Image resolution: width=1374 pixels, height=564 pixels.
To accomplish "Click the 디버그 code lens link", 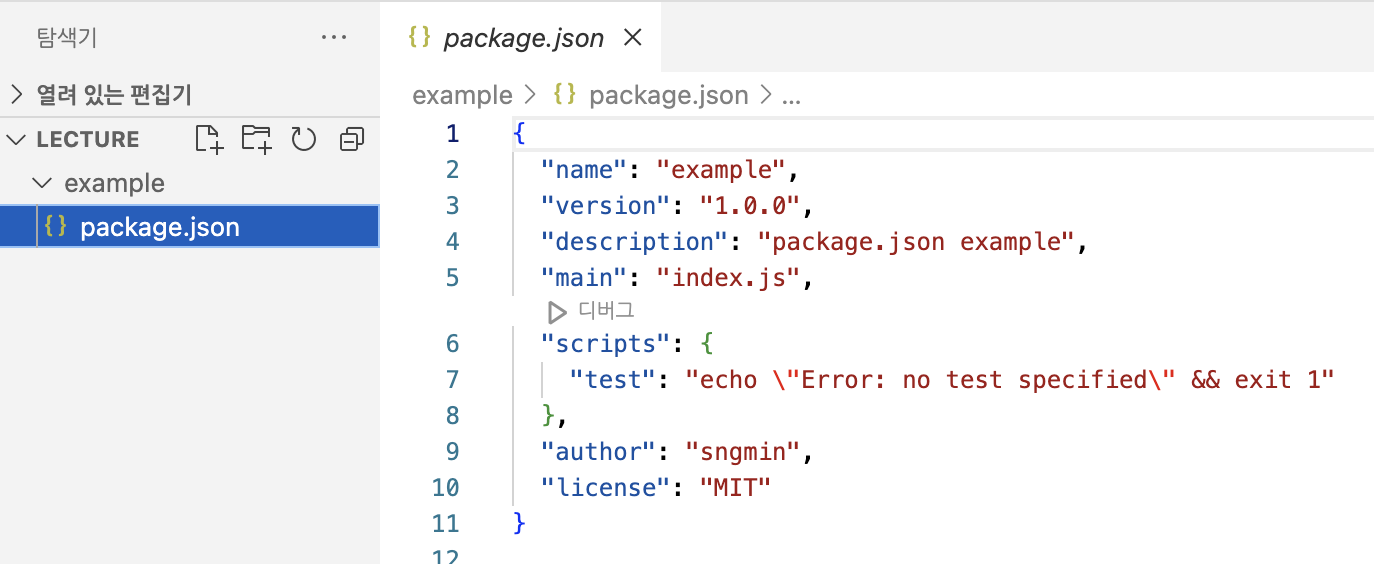I will [x=606, y=311].
